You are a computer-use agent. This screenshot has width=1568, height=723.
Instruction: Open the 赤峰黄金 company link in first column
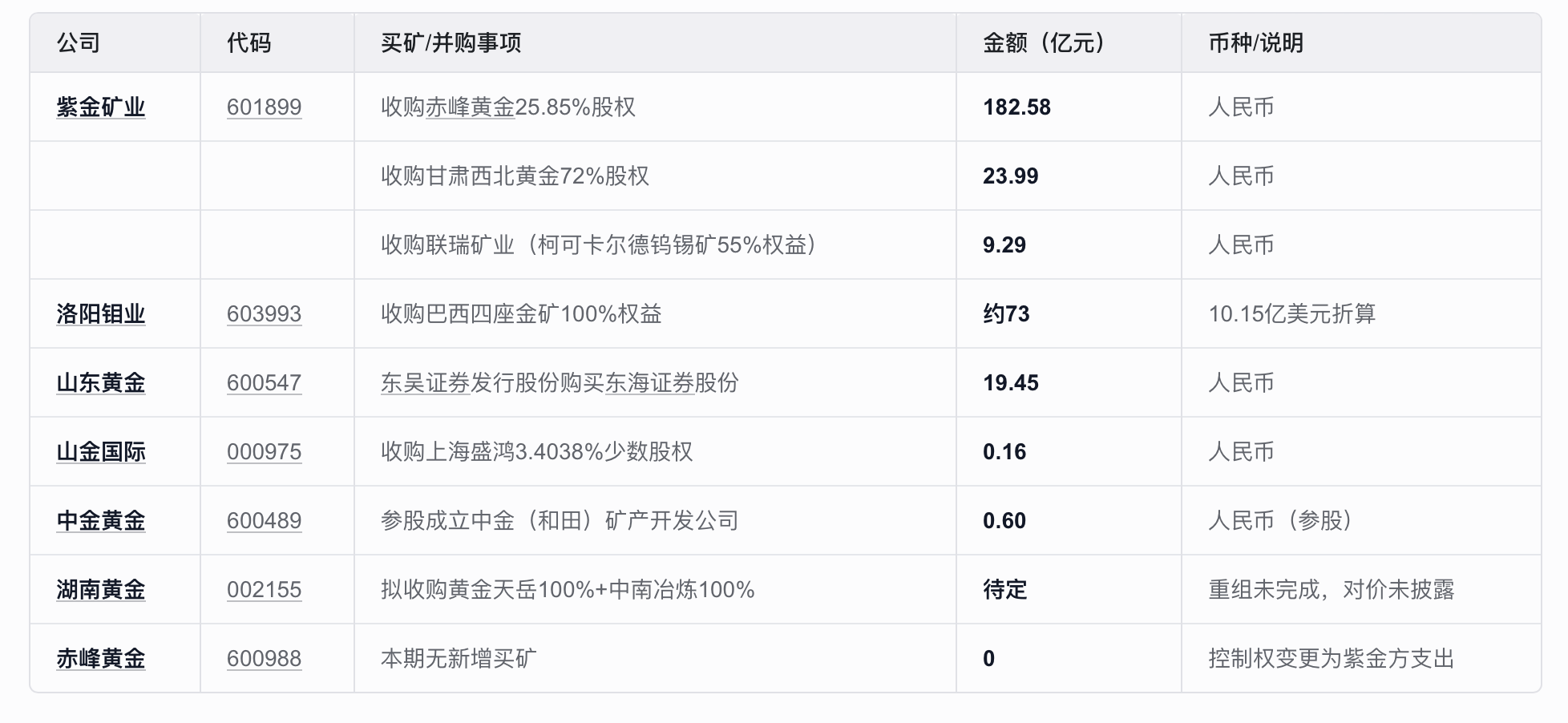[x=101, y=659]
